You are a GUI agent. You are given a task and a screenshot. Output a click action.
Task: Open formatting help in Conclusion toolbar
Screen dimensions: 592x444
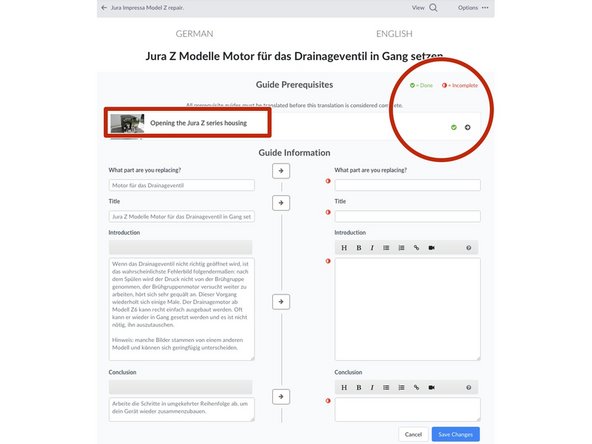tap(469, 388)
